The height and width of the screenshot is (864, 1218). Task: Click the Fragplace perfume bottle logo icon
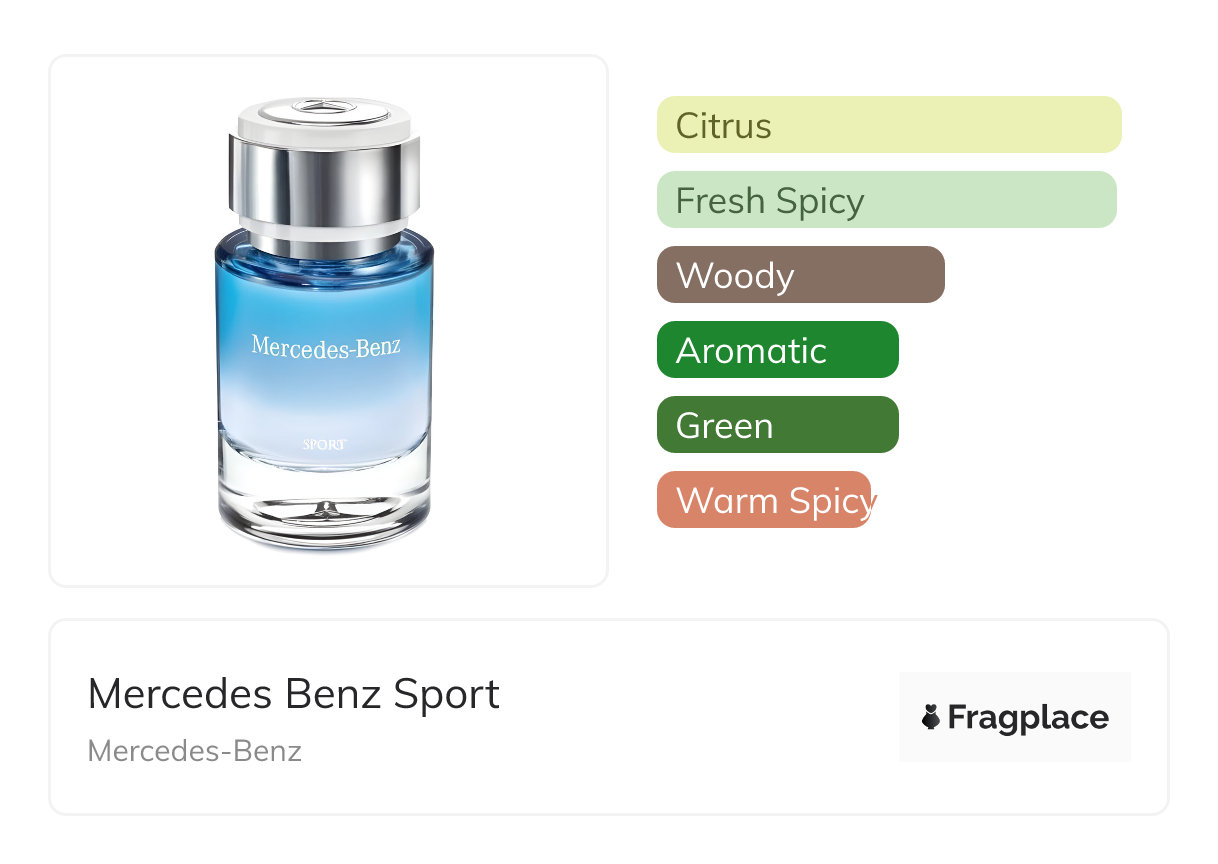pyautogui.click(x=931, y=717)
